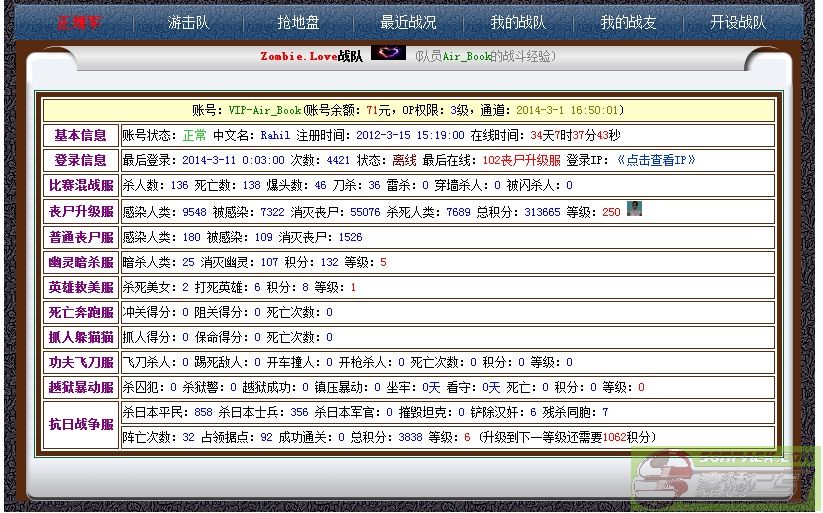Screen dimensions: 823x513
Task: Click the VIP-Air_Book account name
Action: 265,110
